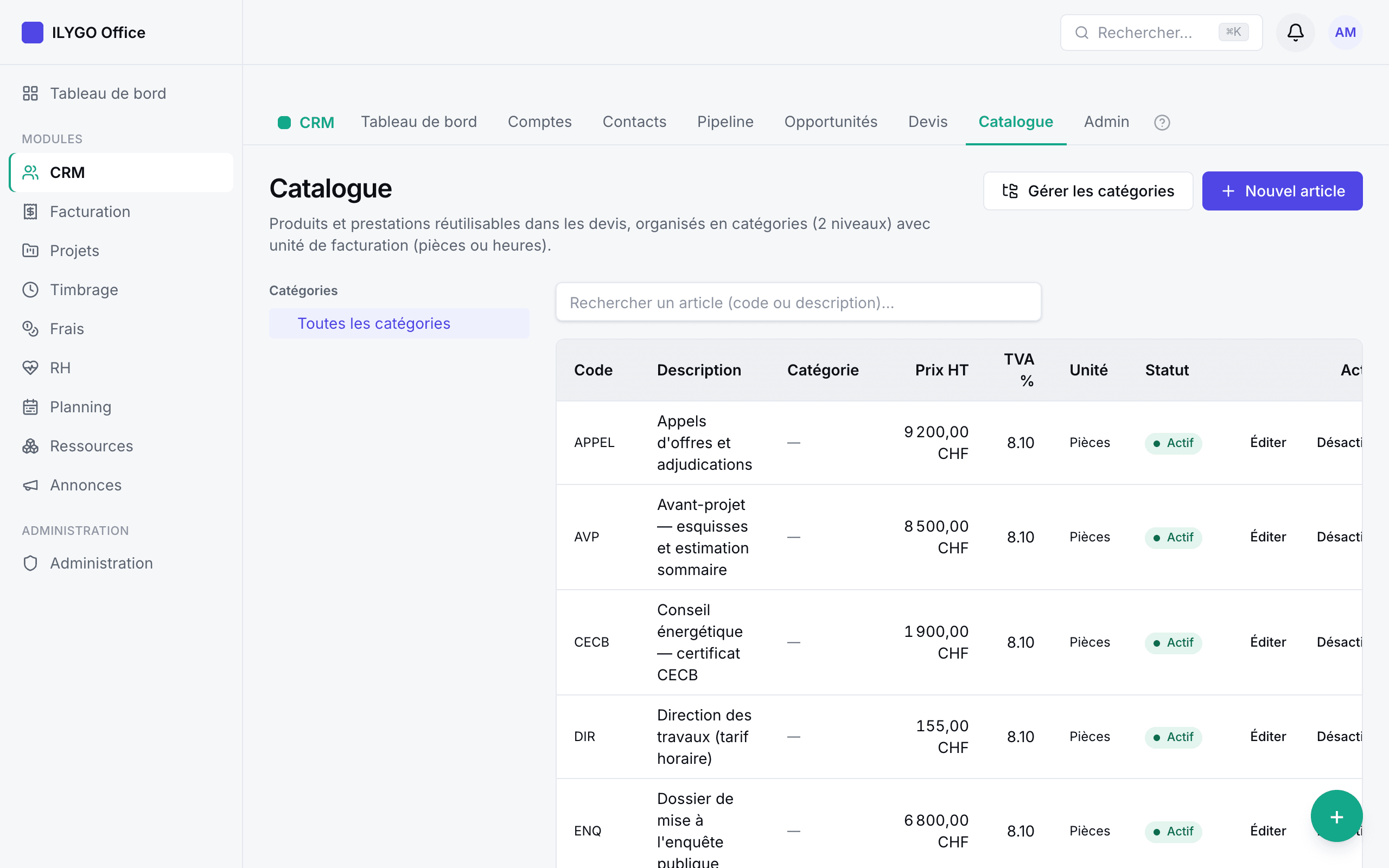Click the Statut column header
Viewport: 1389px width, 868px height.
pyautogui.click(x=1167, y=371)
